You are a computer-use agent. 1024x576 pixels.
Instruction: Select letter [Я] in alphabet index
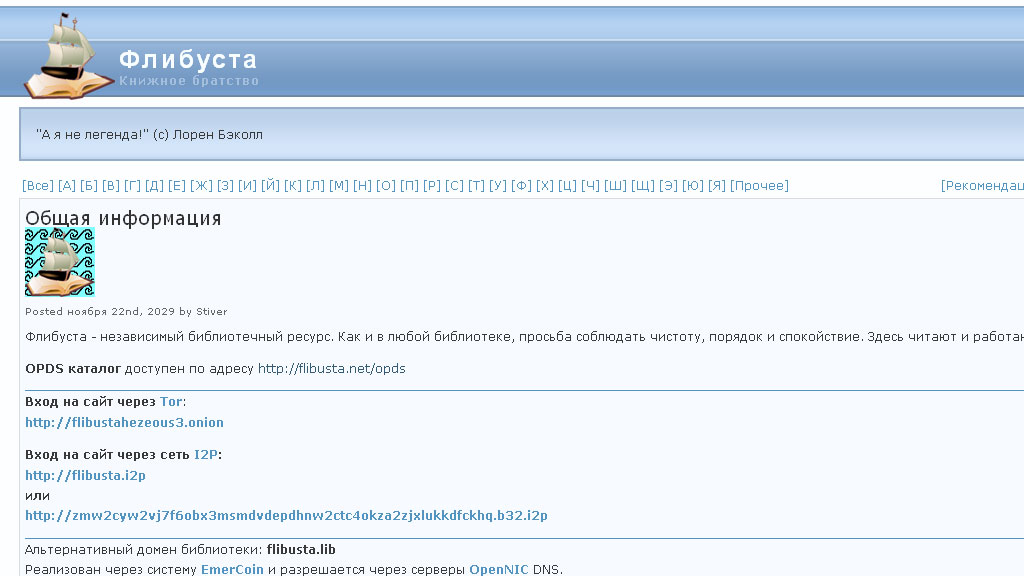(716, 186)
